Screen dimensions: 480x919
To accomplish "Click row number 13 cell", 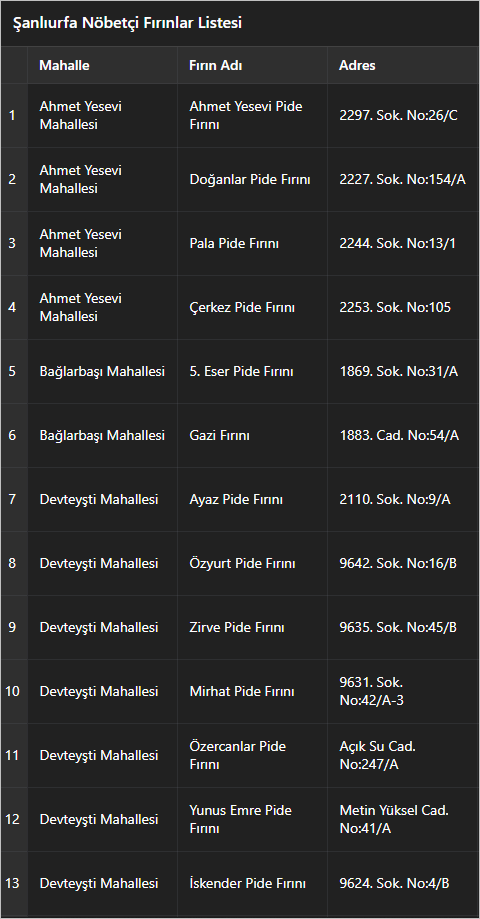I will tap(13, 883).
